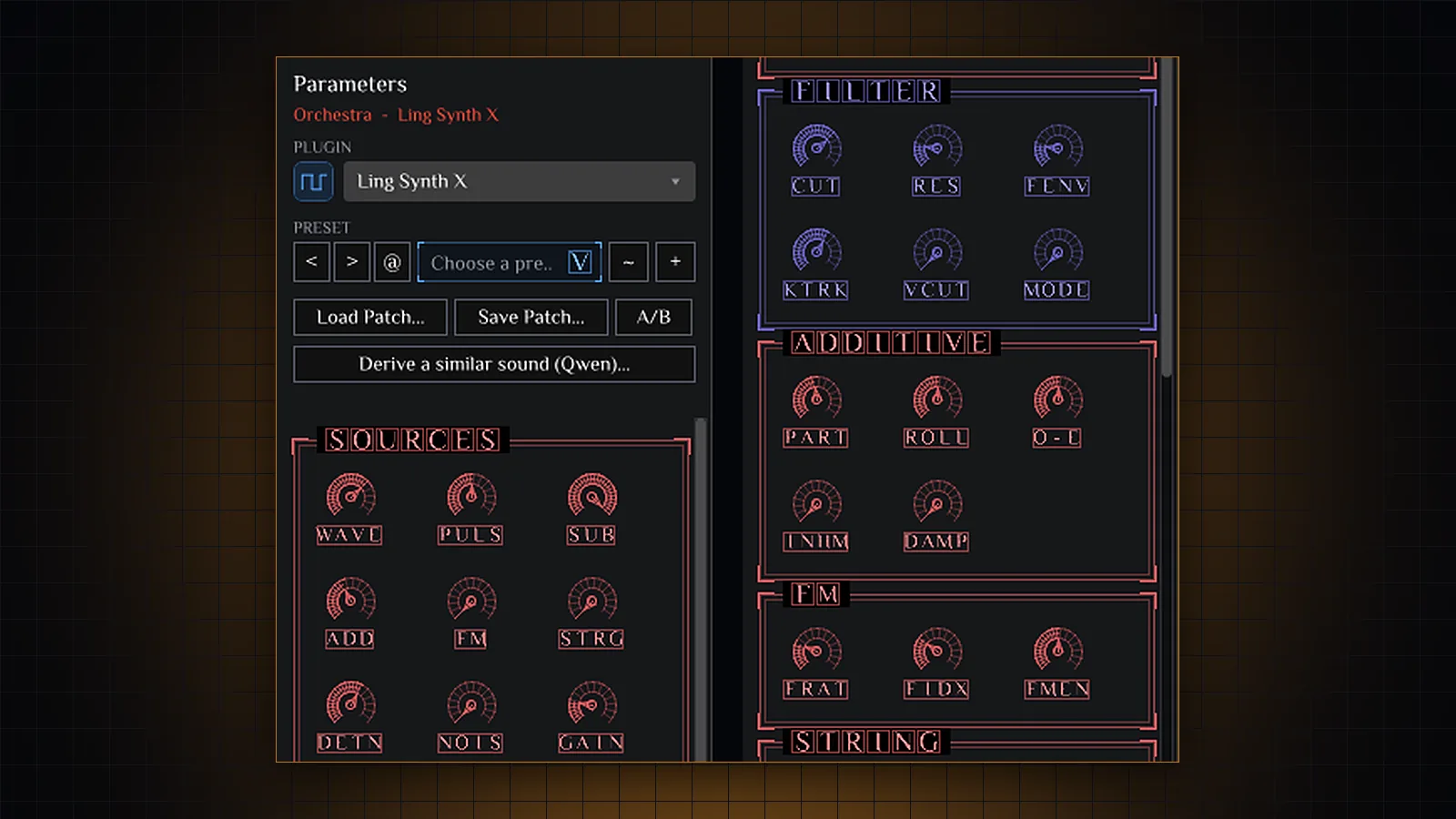This screenshot has width=1456, height=819.
Task: Click the PULS knob in Sources
Action: (x=471, y=496)
